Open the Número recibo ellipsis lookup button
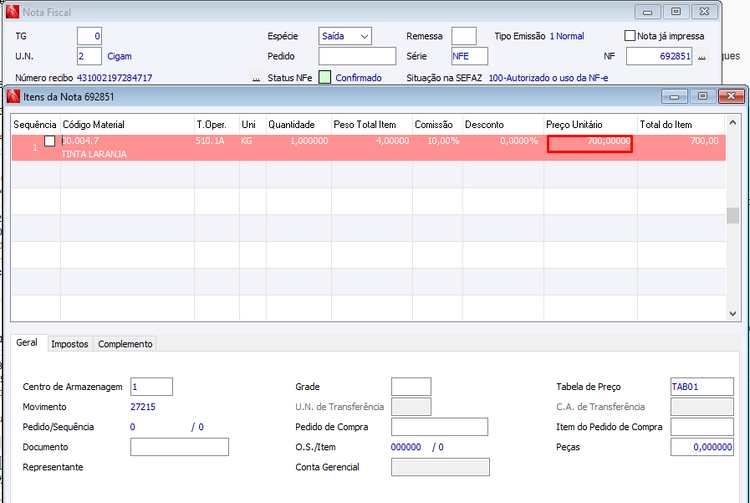Image resolution: width=750 pixels, height=503 pixels. point(256,77)
